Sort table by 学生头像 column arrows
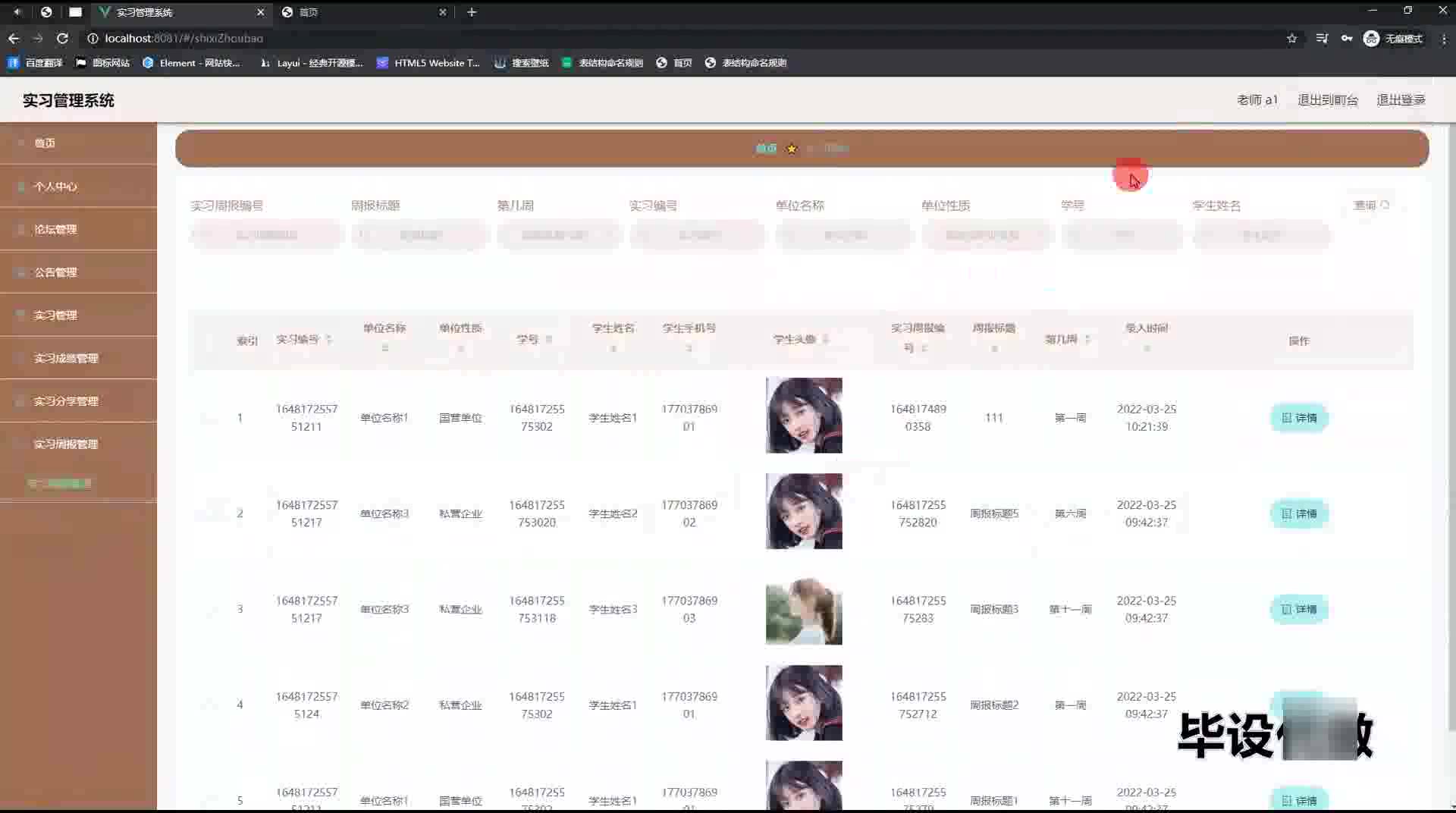The height and width of the screenshot is (813, 1456). pyautogui.click(x=825, y=340)
